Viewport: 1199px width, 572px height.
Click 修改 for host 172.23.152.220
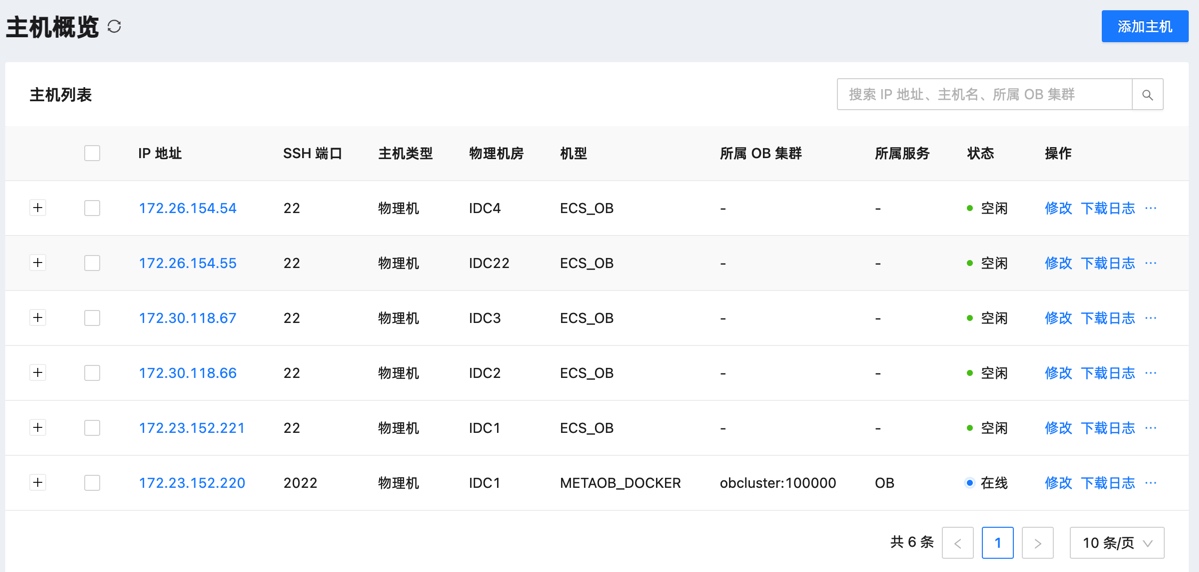pyautogui.click(x=1058, y=483)
